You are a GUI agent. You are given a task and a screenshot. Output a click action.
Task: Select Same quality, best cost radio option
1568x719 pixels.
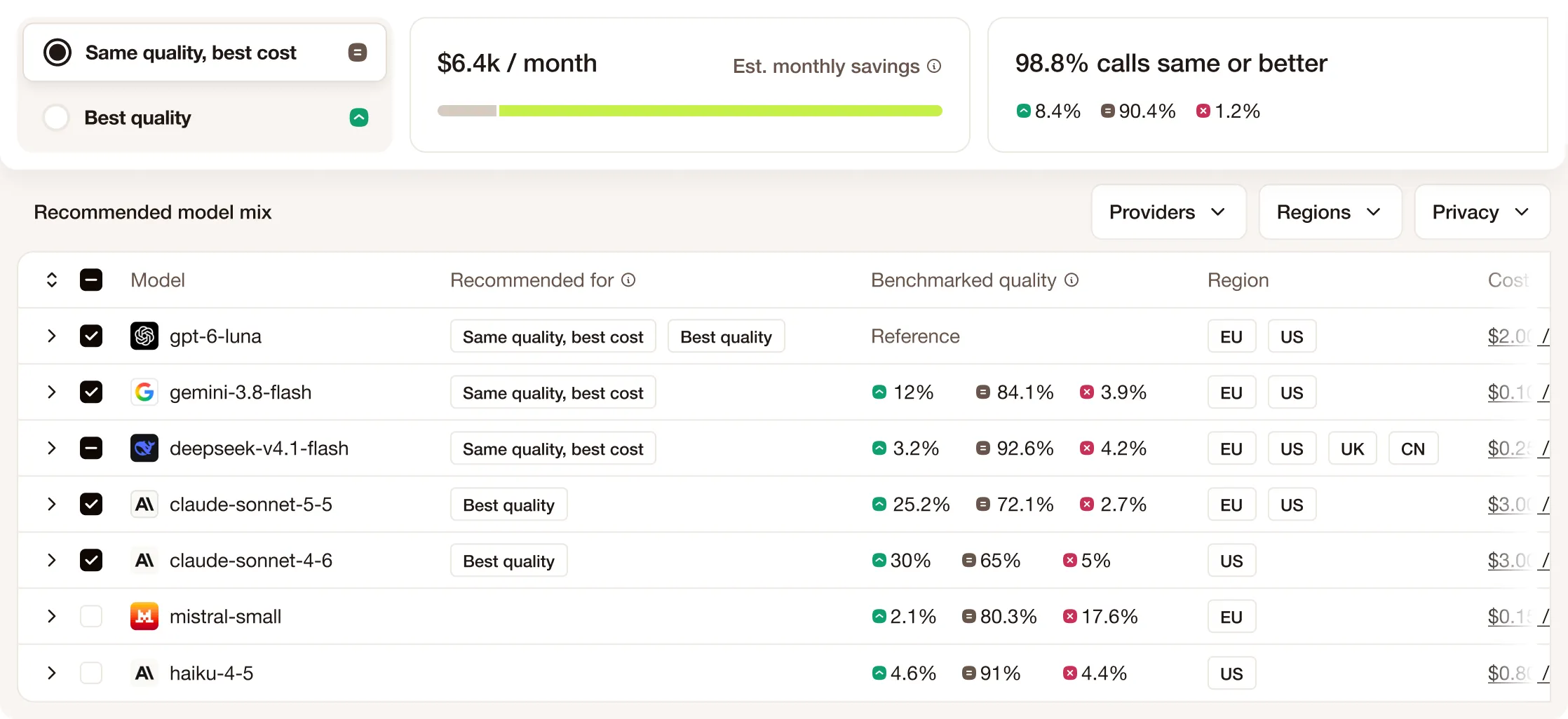pyautogui.click(x=58, y=53)
